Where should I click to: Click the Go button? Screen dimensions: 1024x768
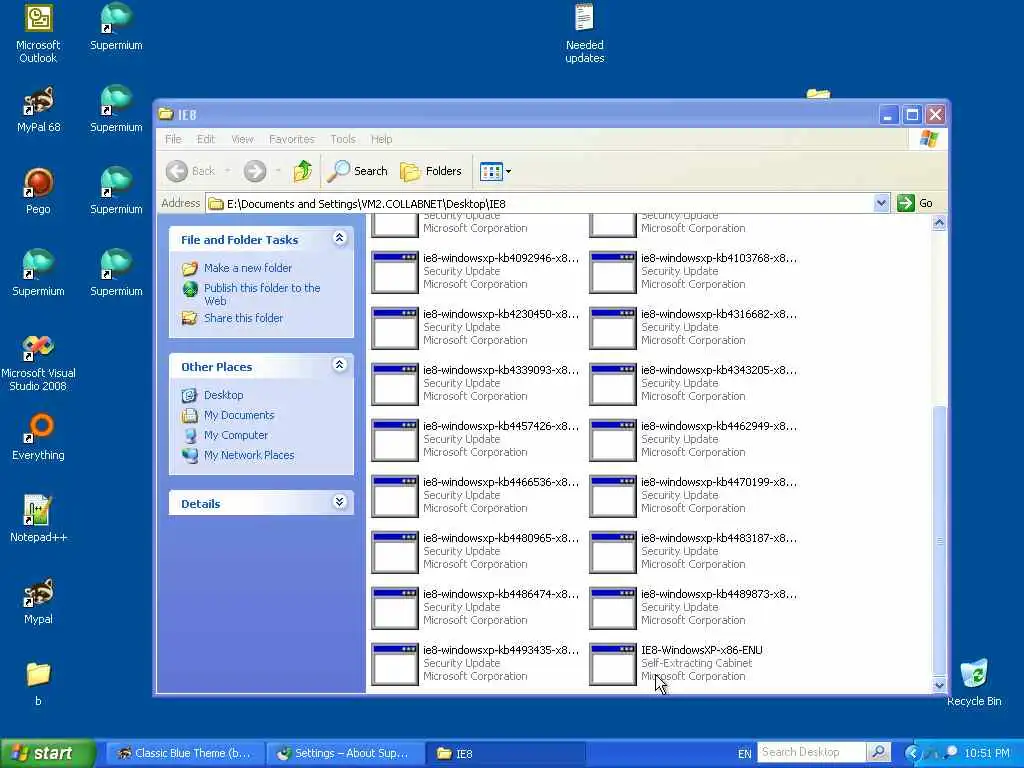(915, 203)
